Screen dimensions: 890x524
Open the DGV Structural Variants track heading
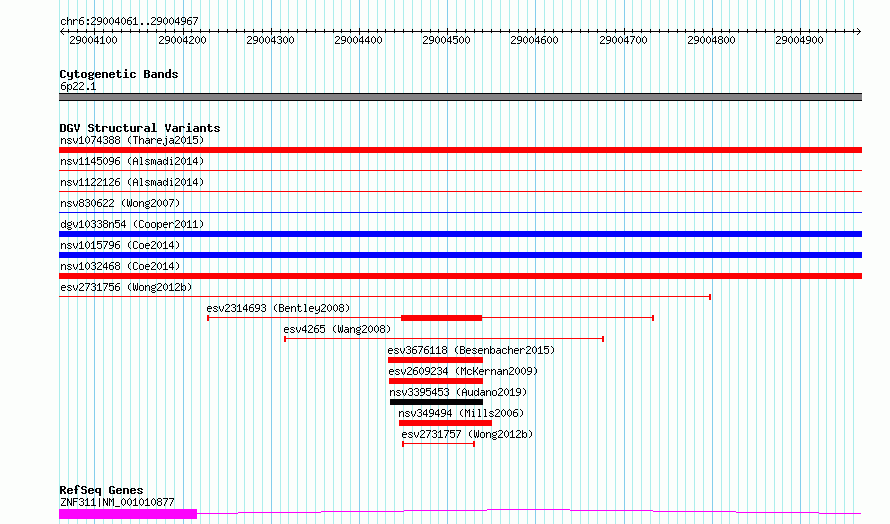[x=140, y=128]
